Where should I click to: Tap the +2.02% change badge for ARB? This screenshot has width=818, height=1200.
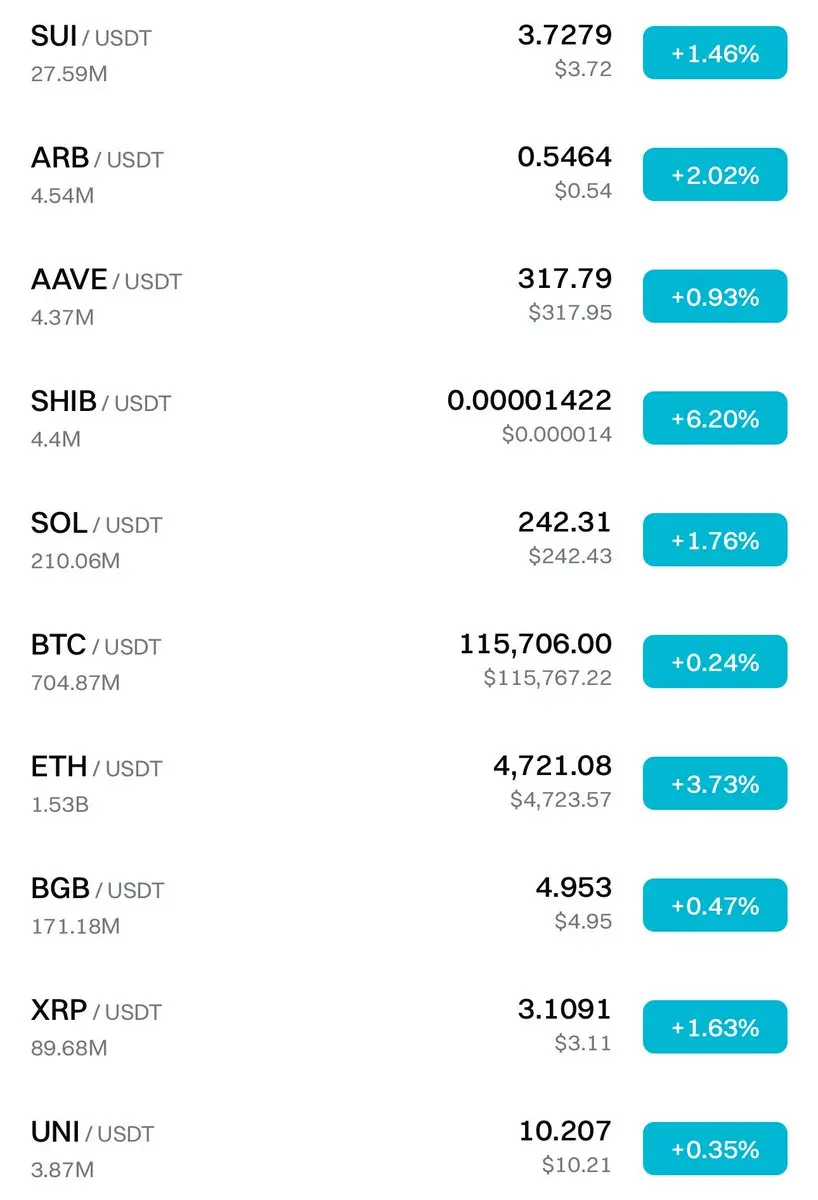[715, 175]
